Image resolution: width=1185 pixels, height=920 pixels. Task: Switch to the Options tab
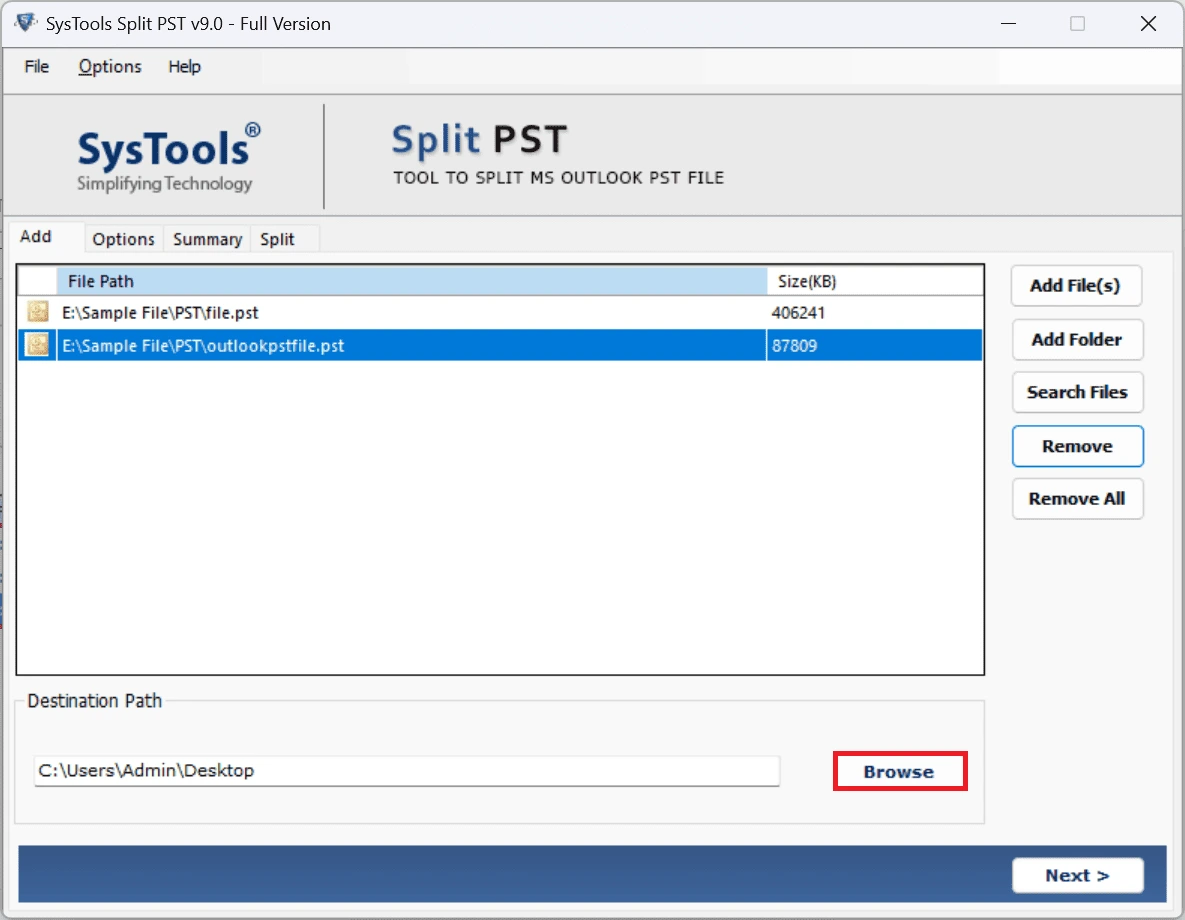tap(123, 239)
